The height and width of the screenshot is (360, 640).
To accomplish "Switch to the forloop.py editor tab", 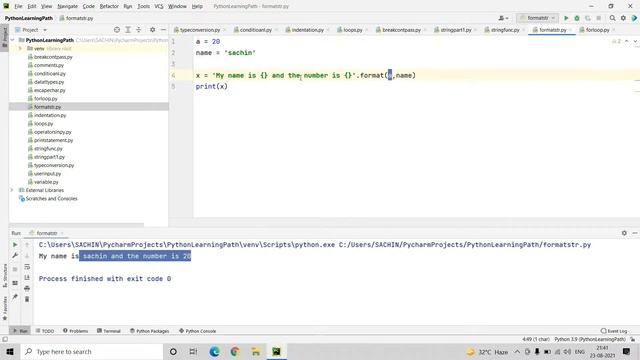I will tap(597, 30).
